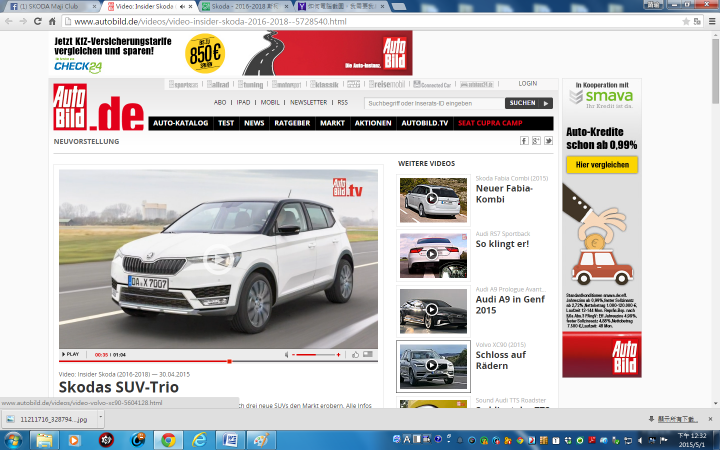
Task: Share on Facebook icon below navigation
Action: (x=524, y=141)
